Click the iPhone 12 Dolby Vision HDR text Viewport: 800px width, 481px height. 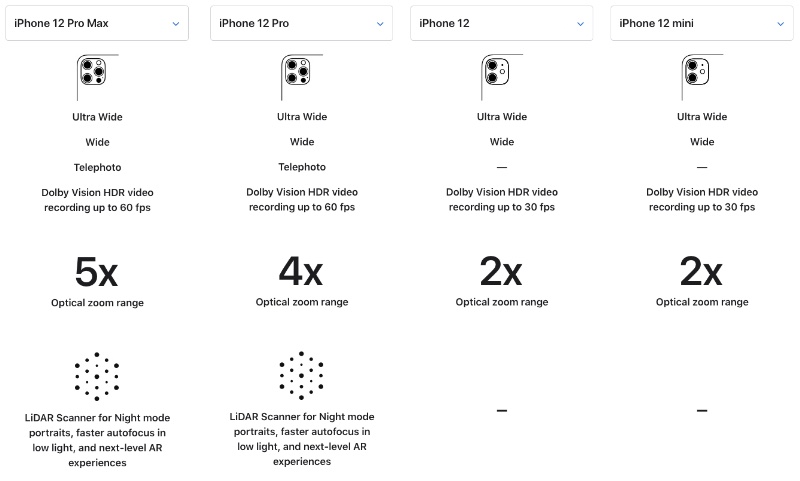(501, 199)
